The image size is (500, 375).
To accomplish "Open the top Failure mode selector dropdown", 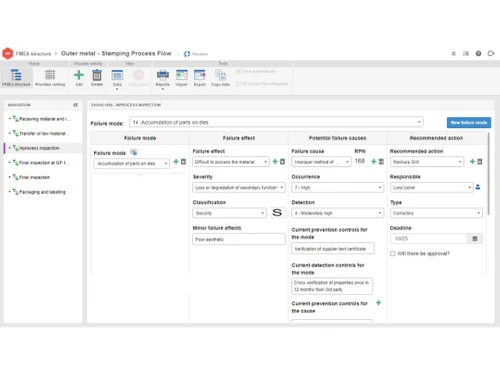I will [276, 122].
